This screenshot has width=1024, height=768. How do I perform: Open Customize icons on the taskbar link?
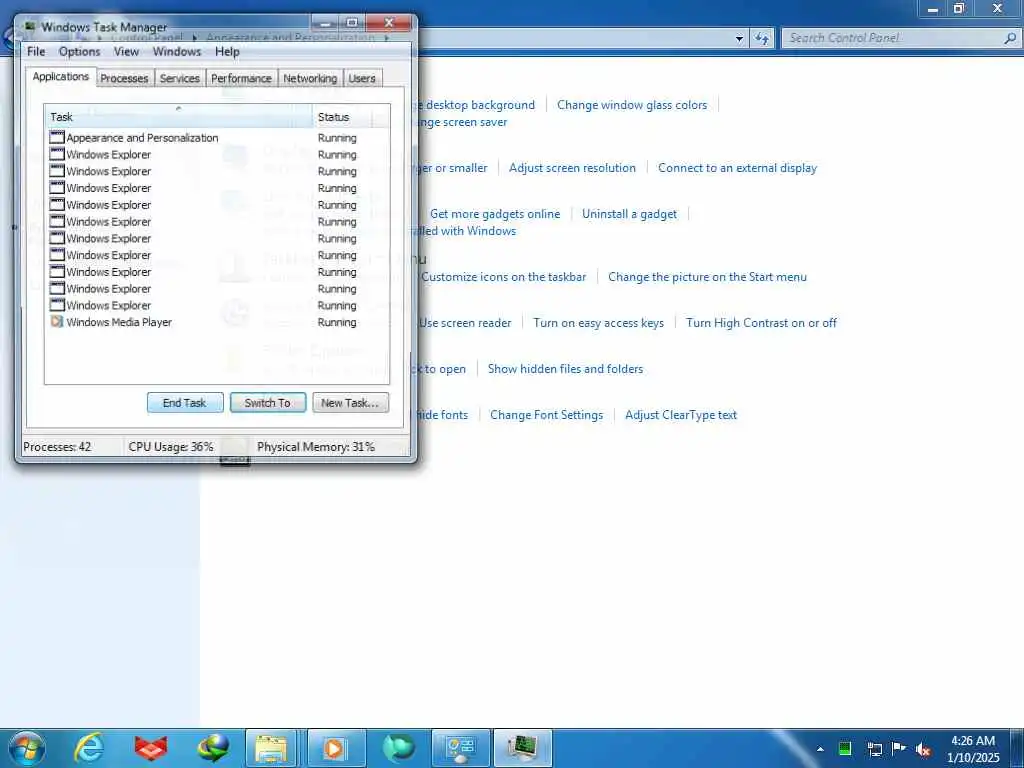504,277
